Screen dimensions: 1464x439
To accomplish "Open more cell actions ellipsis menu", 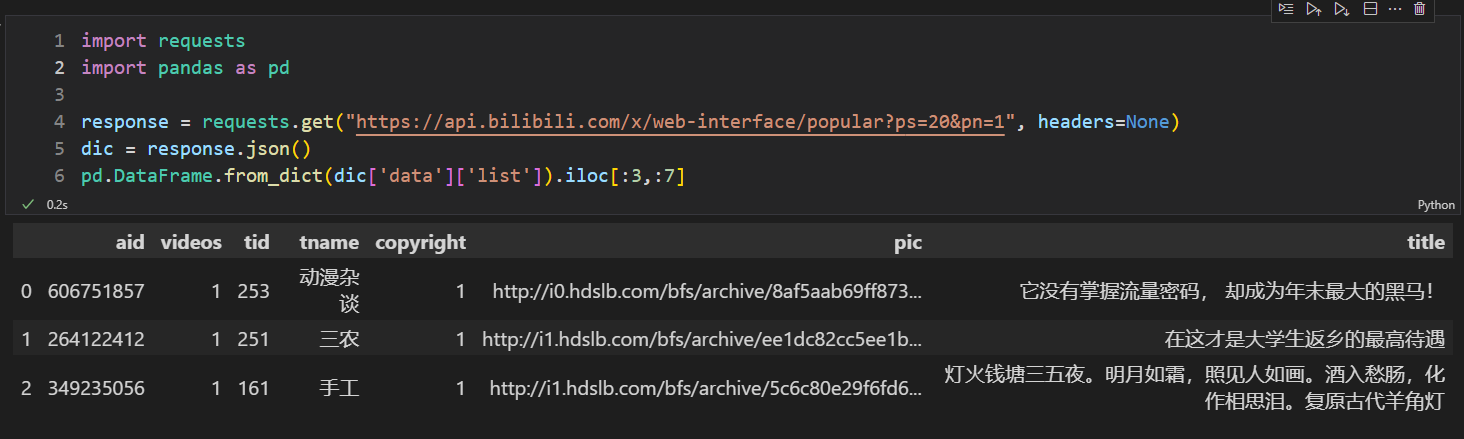I will tap(1395, 9).
